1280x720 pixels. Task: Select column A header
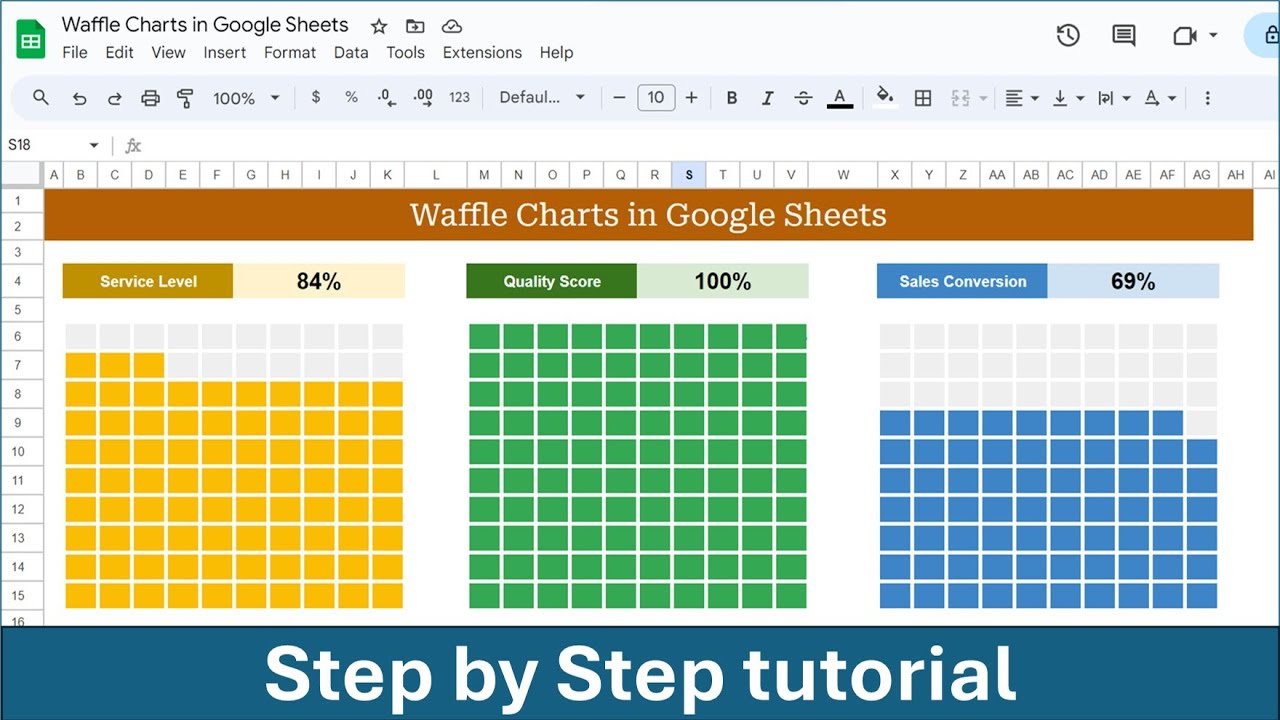click(54, 175)
